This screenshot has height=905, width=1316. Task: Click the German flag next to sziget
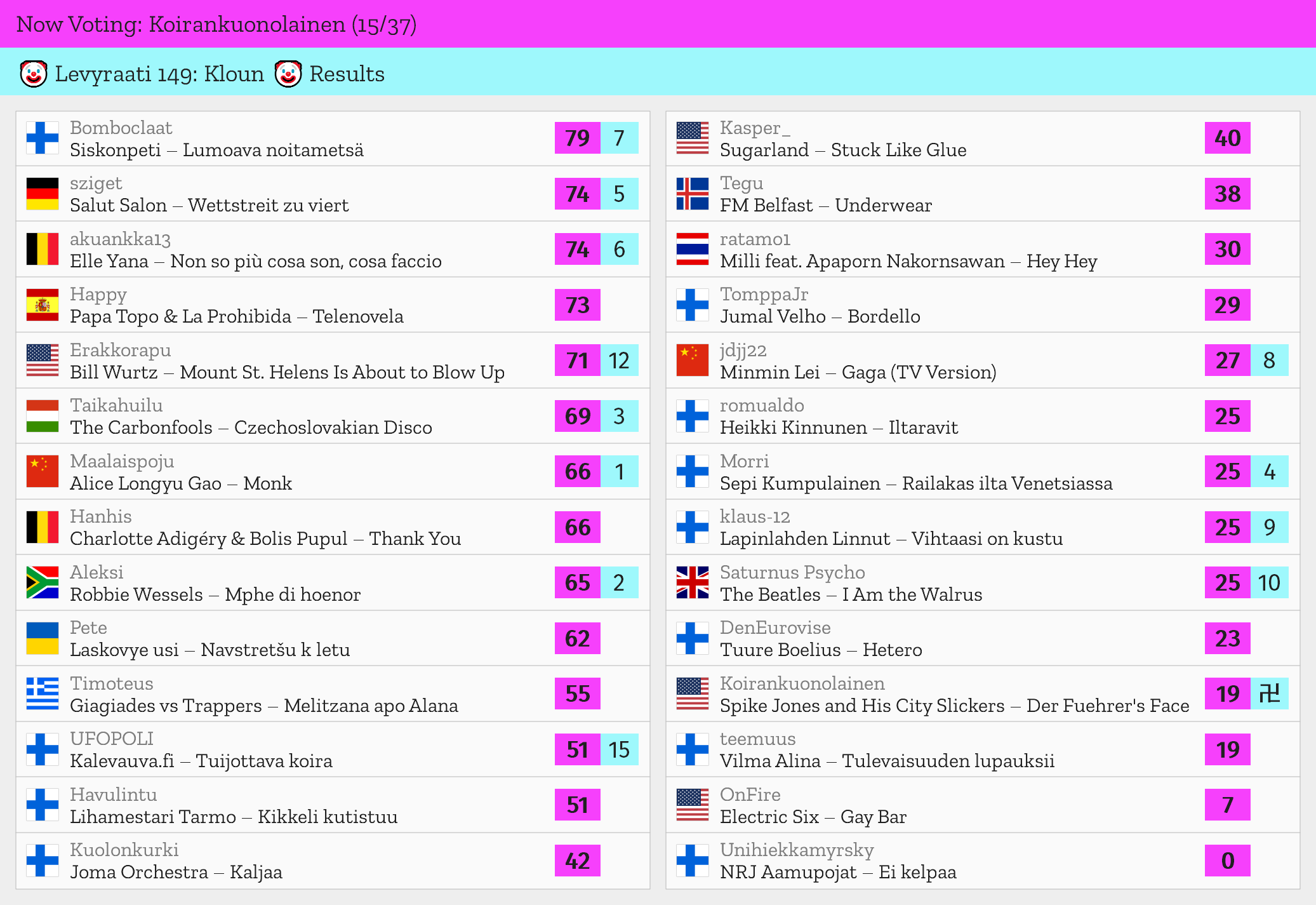[43, 194]
